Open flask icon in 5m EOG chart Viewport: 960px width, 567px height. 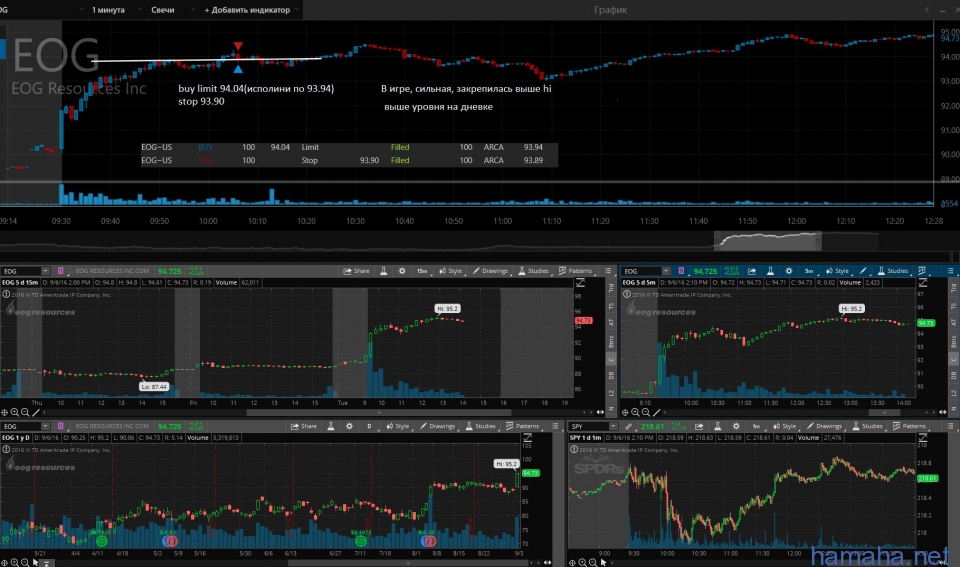tap(770, 271)
